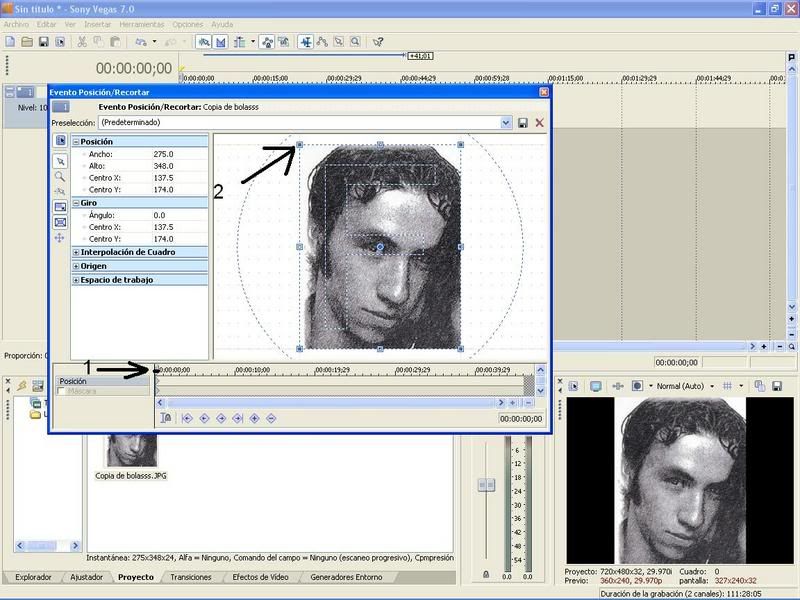The width and height of the screenshot is (800, 600).
Task: Click the Create Keyframe plus diamond
Action: click(255, 418)
